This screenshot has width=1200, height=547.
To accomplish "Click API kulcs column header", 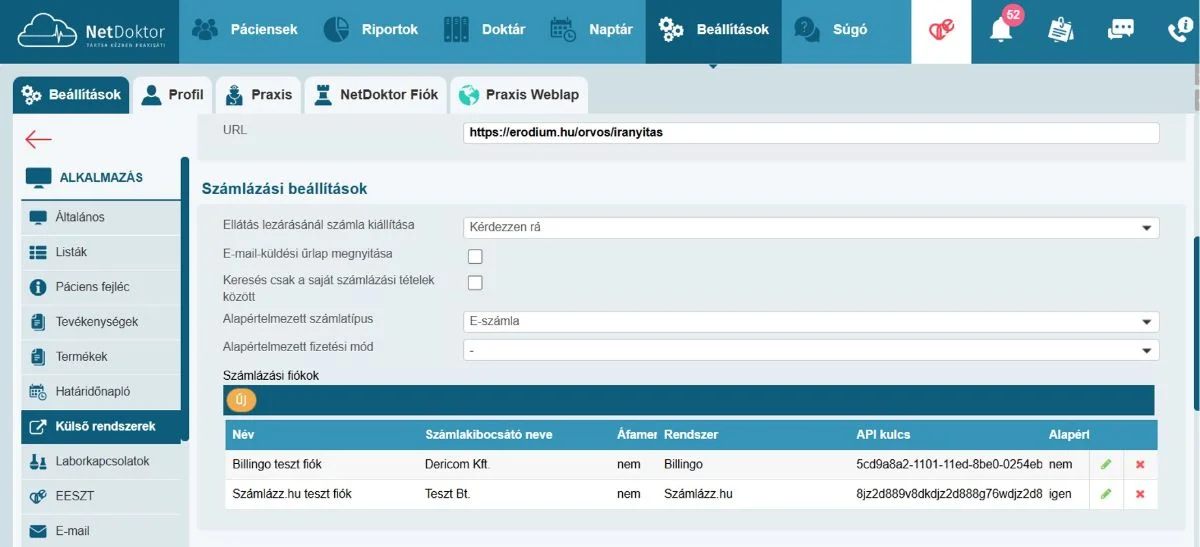I will click(946, 435).
